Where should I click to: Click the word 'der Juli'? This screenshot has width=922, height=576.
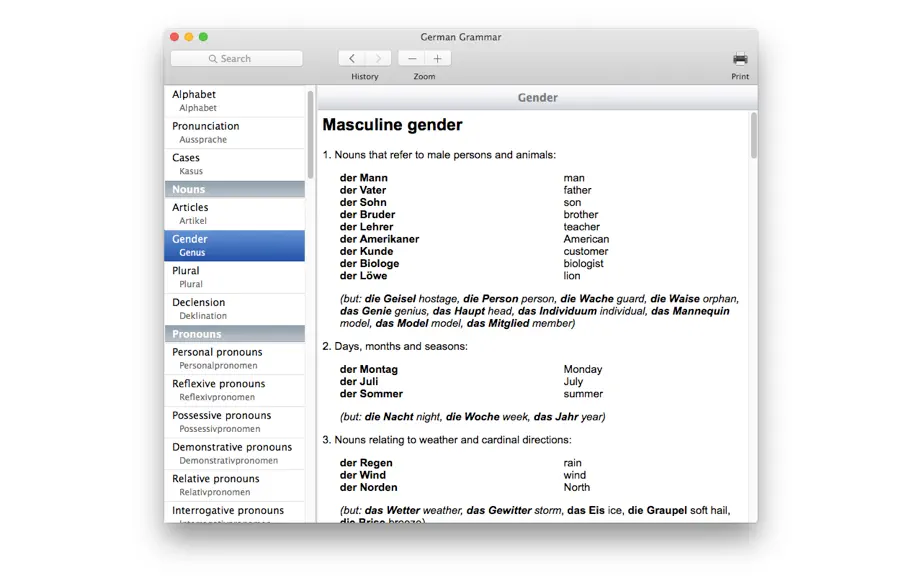click(x=359, y=381)
